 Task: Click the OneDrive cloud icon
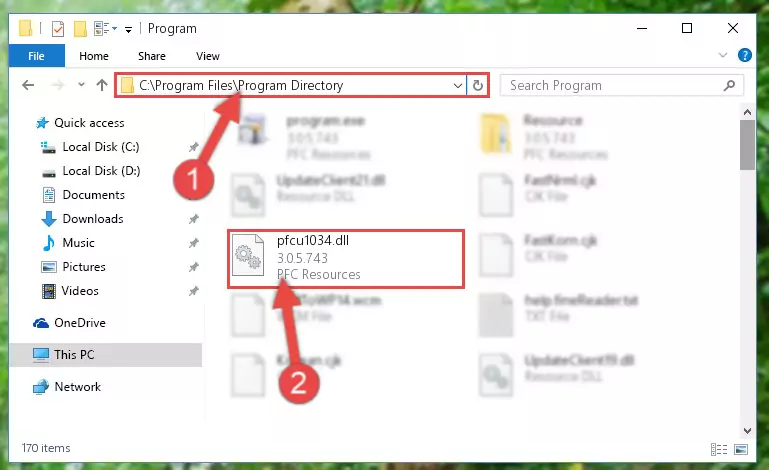point(41,323)
